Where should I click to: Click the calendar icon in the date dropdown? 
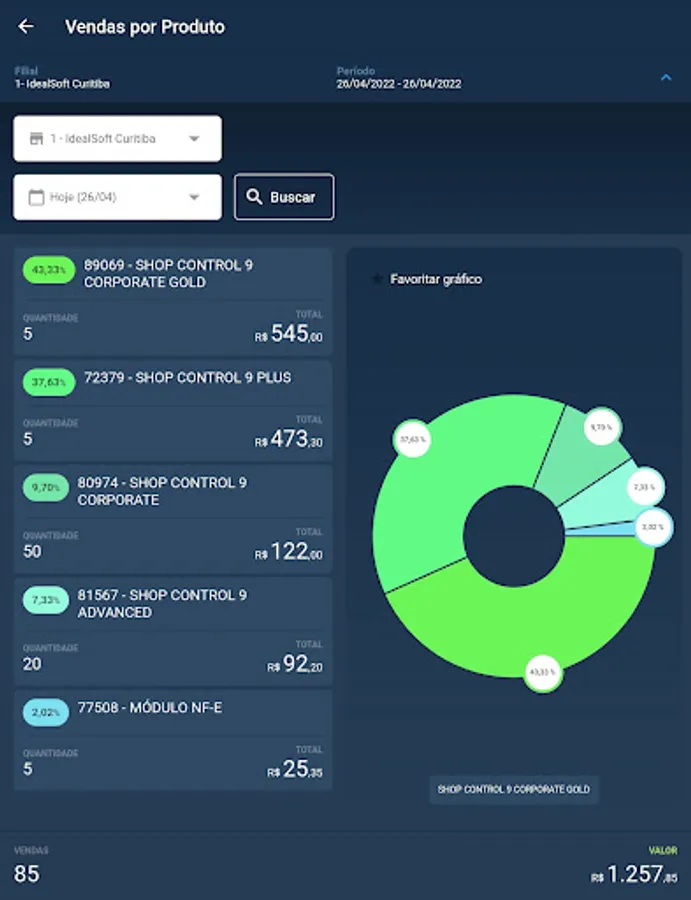click(36, 197)
